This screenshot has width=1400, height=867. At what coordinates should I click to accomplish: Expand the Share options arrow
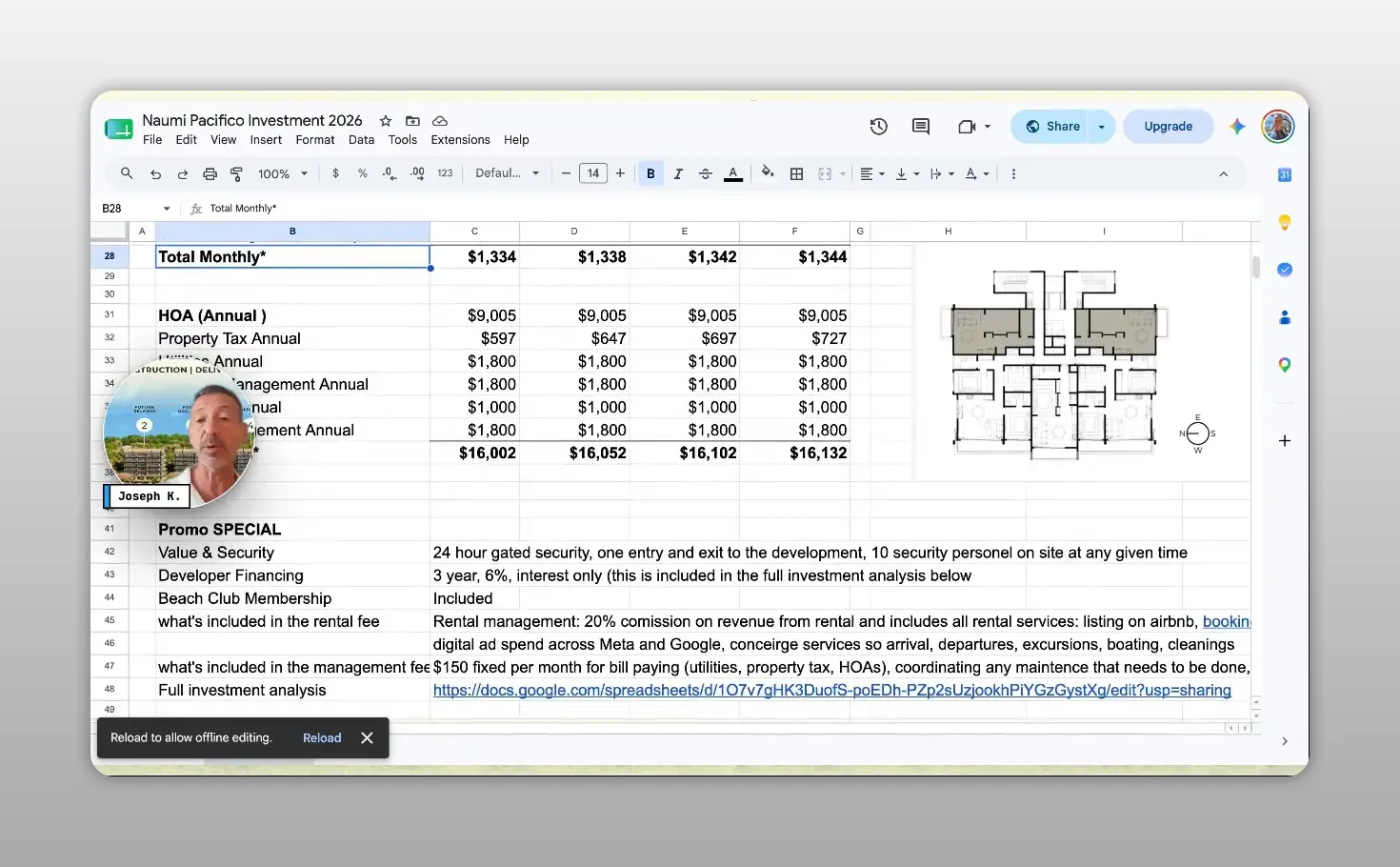click(1101, 126)
